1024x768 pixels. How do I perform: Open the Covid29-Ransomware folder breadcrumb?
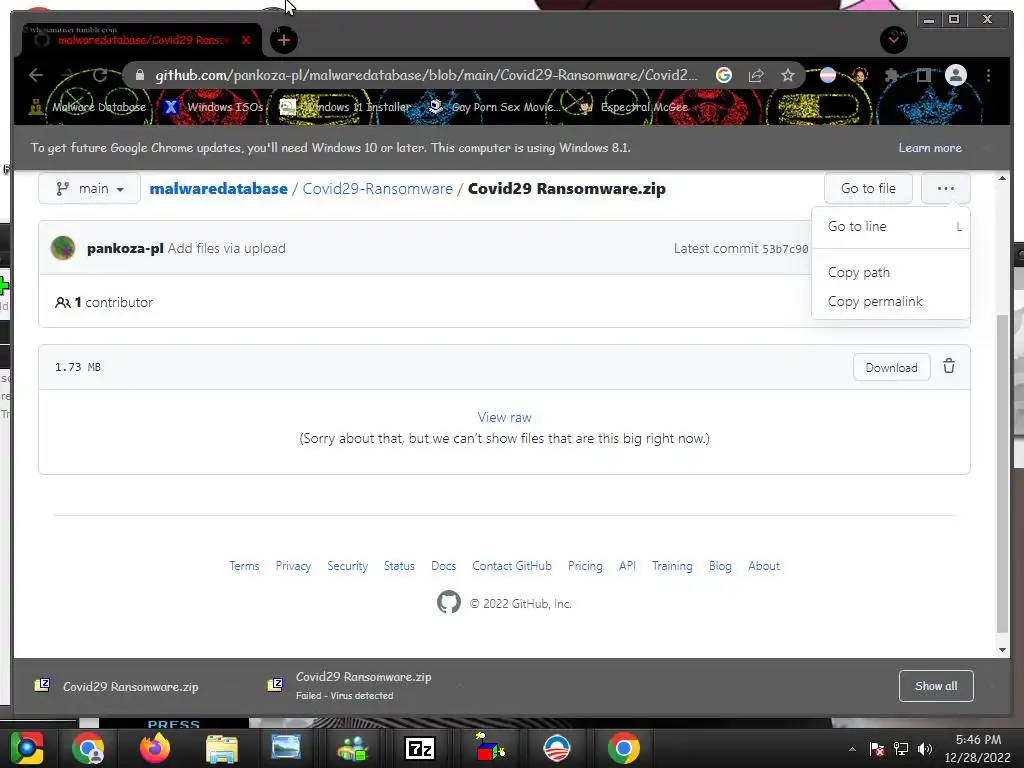pos(377,189)
